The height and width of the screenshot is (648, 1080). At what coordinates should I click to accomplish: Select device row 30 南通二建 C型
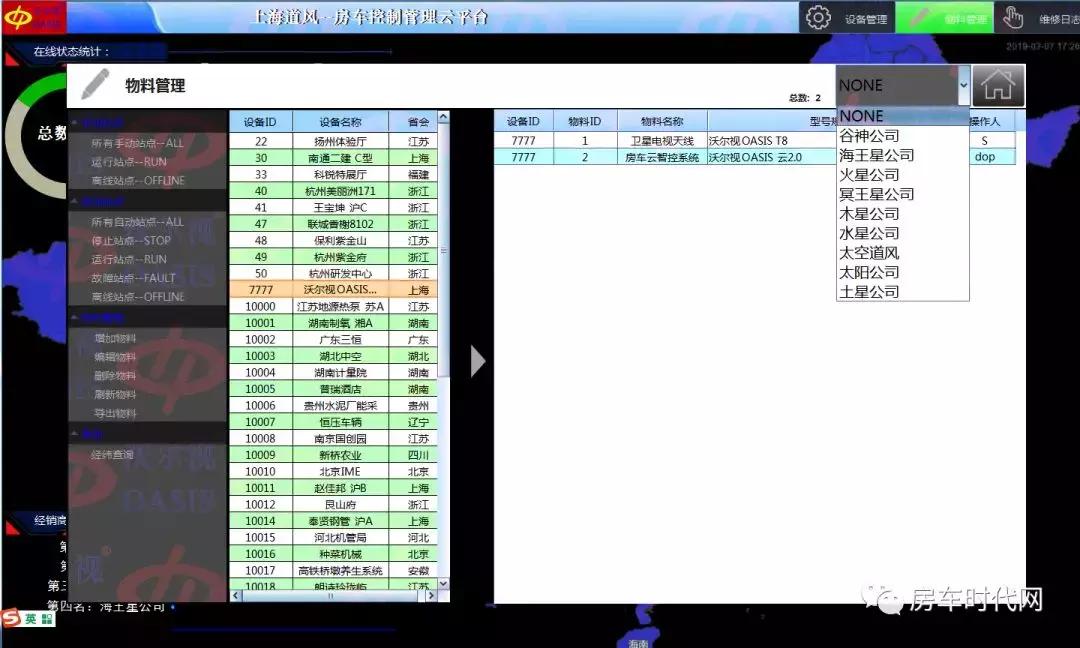pyautogui.click(x=333, y=158)
